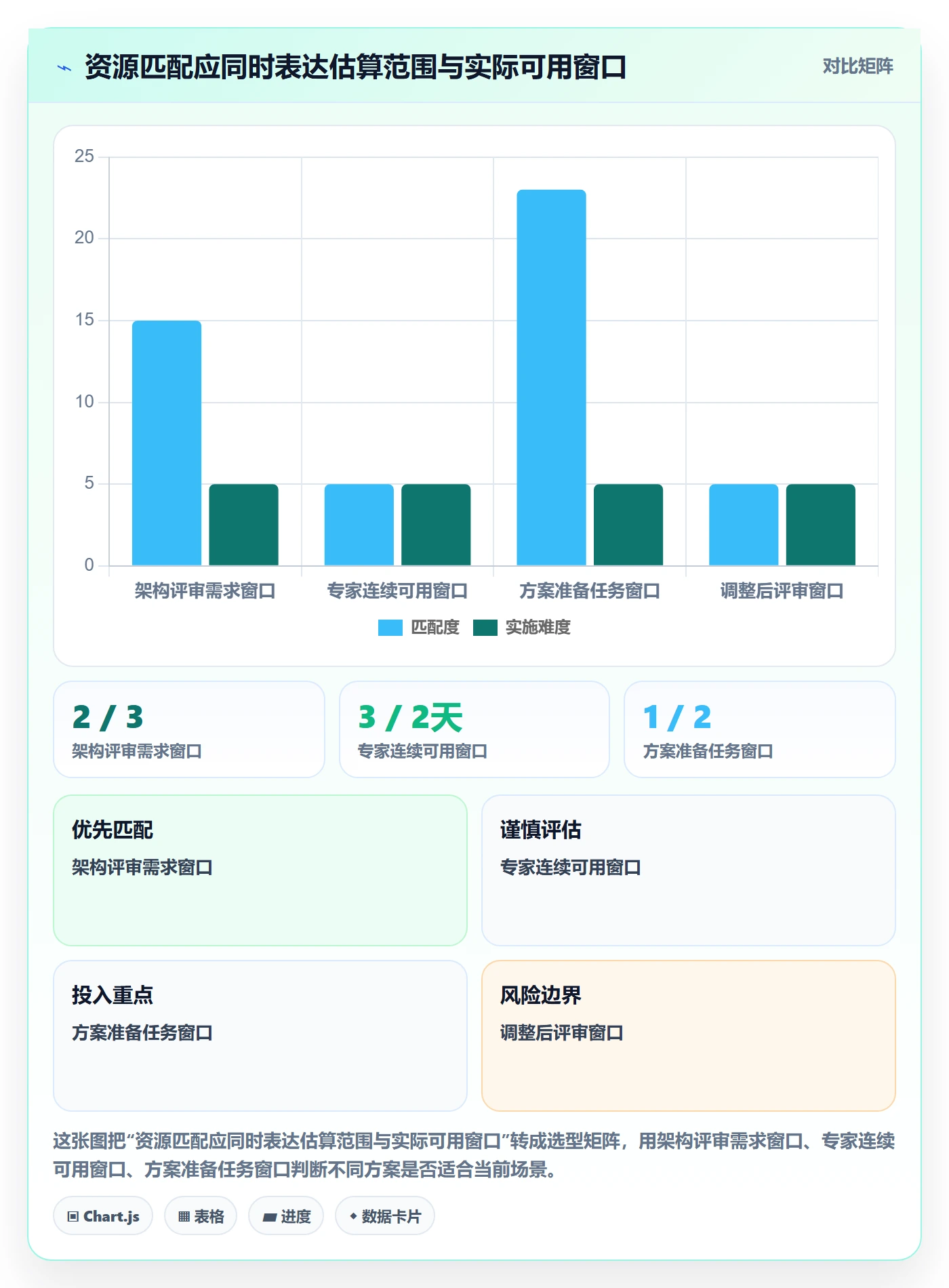Click the chart title 资源匹配应同时表达估算范围与实际可用窗口

[x=355, y=67]
